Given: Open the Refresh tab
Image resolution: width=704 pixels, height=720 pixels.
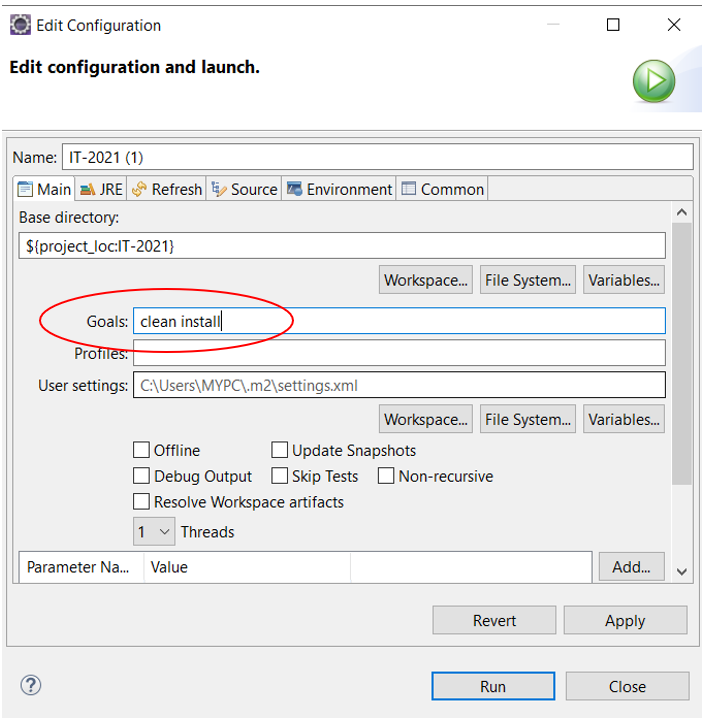Looking at the screenshot, I should (x=167, y=189).
